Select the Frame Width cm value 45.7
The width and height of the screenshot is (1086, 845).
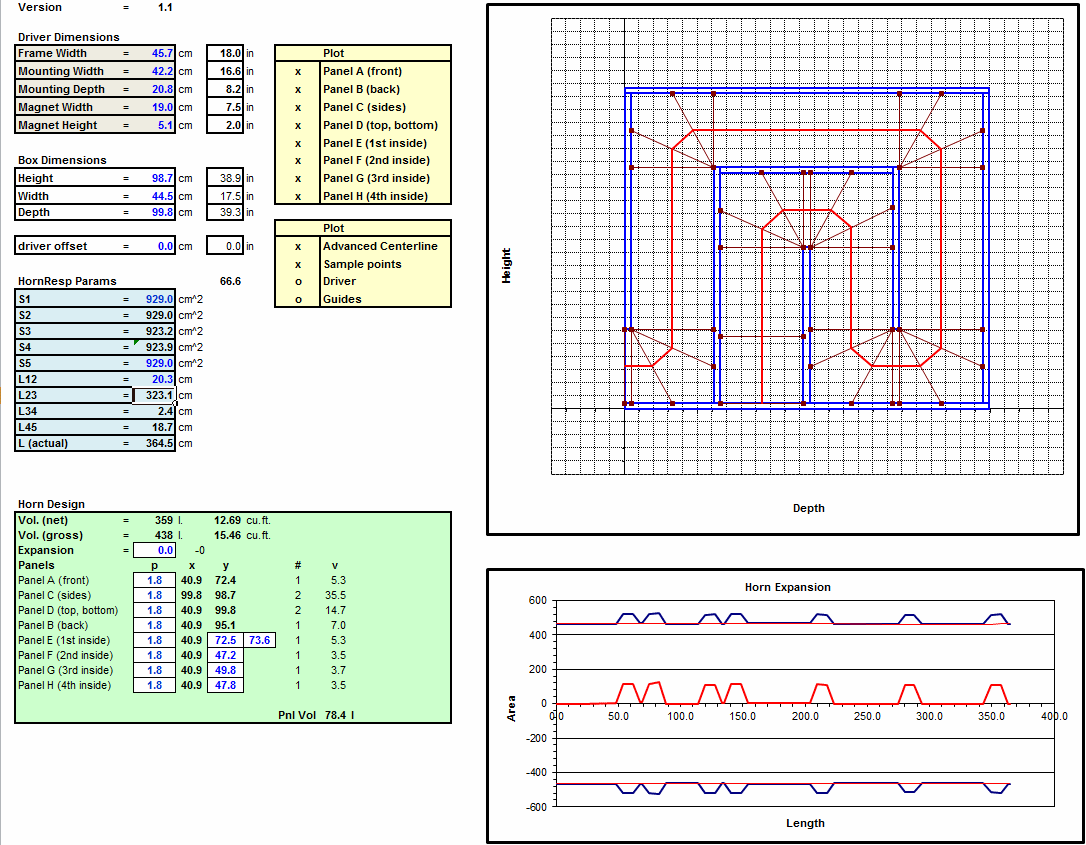(154, 53)
